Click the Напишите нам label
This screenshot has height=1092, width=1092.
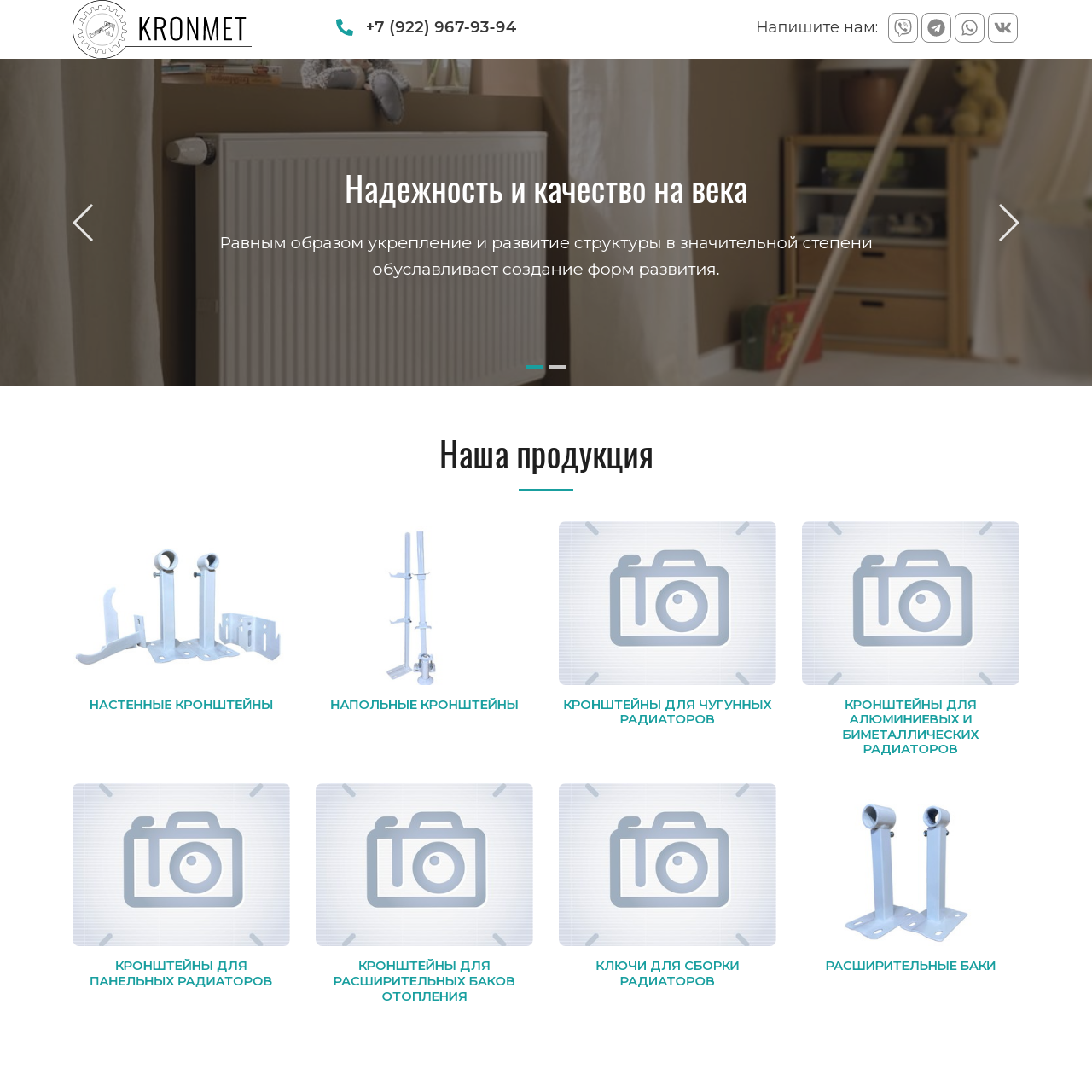coord(816,27)
